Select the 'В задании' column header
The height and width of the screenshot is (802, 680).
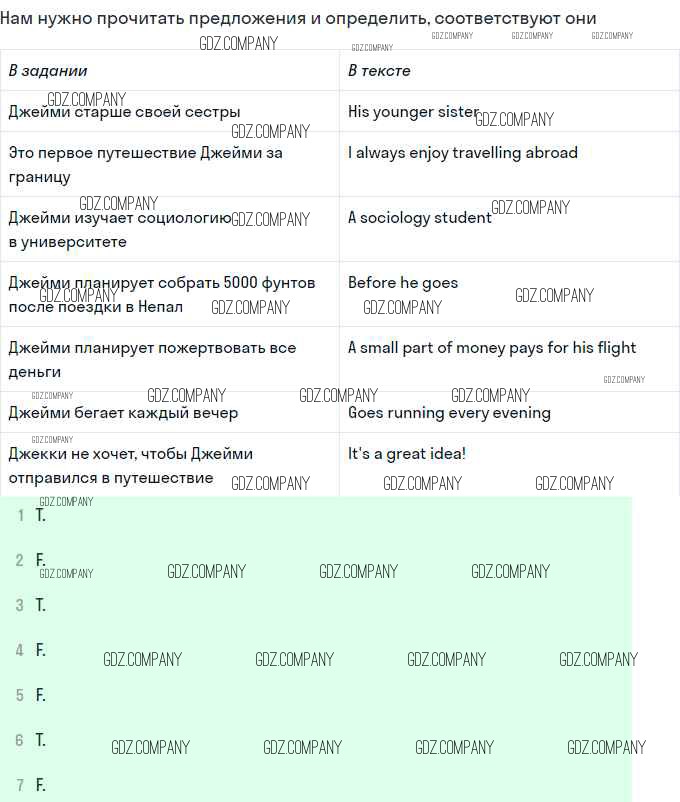coord(48,71)
